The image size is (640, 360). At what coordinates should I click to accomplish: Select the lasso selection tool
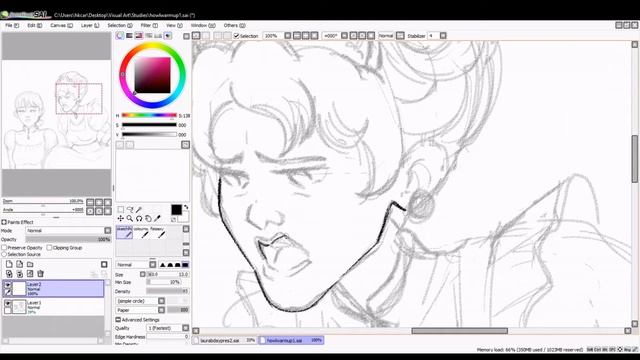point(130,209)
